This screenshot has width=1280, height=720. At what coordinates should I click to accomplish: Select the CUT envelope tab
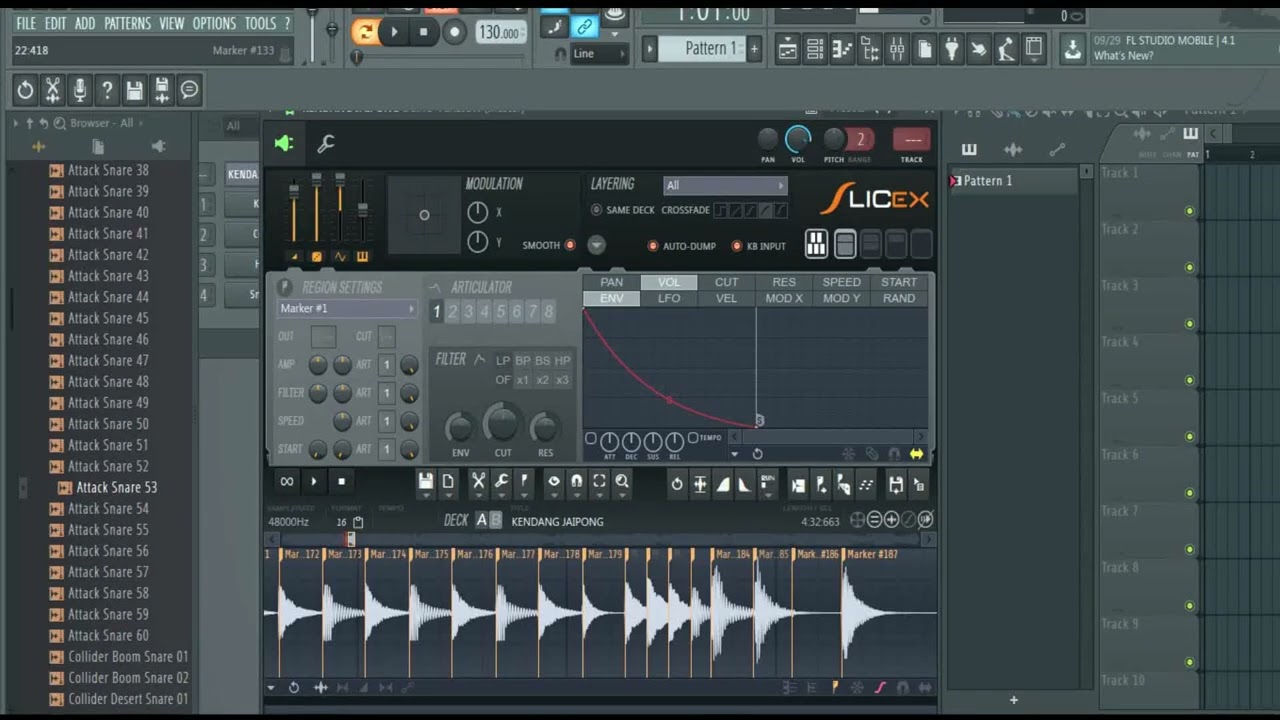727,282
